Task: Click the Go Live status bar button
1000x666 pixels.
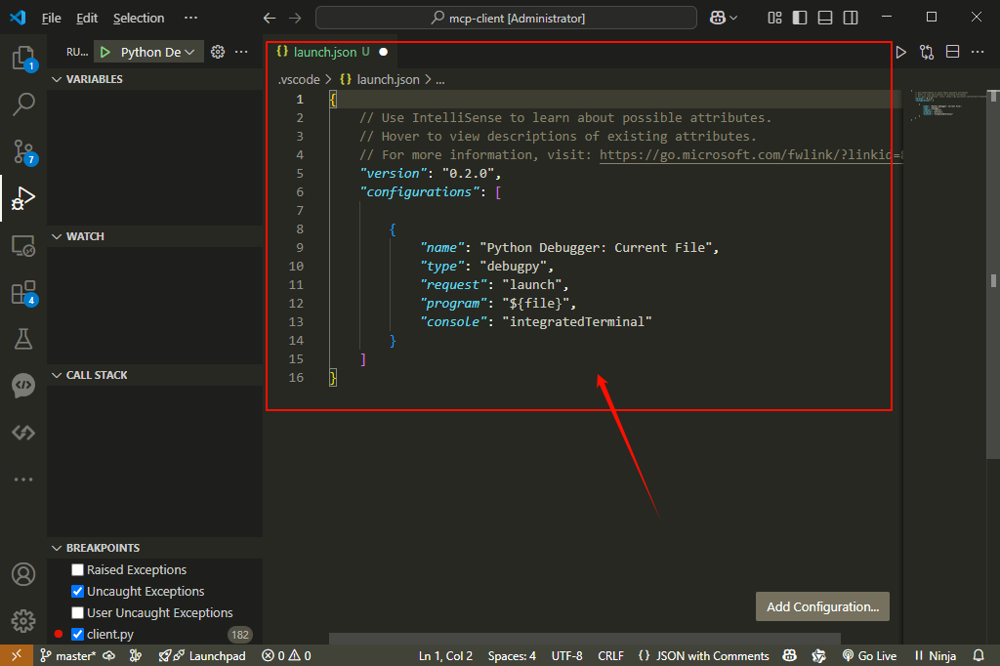Action: [x=869, y=656]
